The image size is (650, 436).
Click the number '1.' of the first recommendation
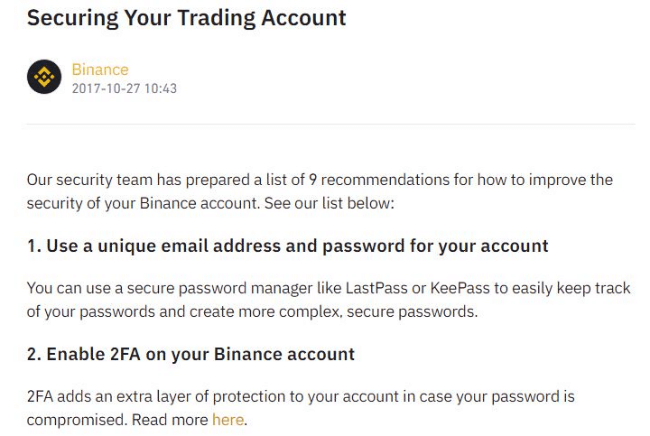pyautogui.click(x=34, y=246)
